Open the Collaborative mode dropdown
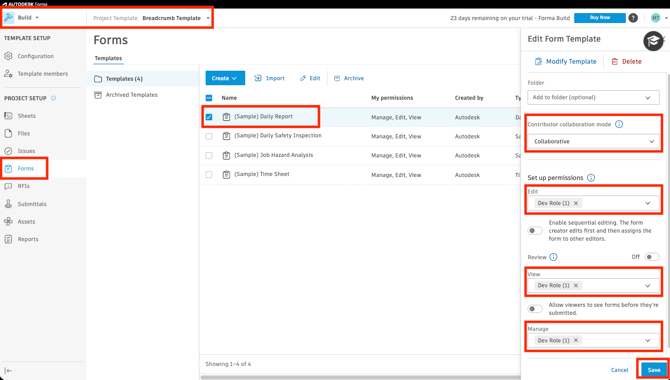This screenshot has height=380, width=670. (593, 141)
